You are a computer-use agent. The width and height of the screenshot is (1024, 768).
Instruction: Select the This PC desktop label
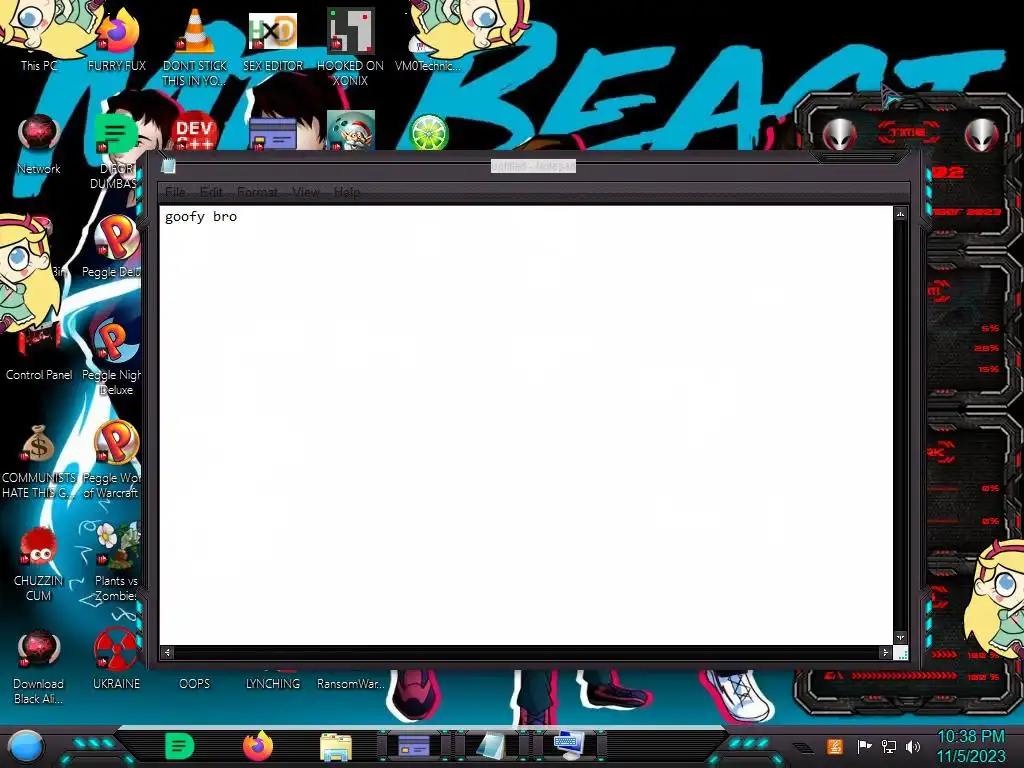(x=39, y=65)
